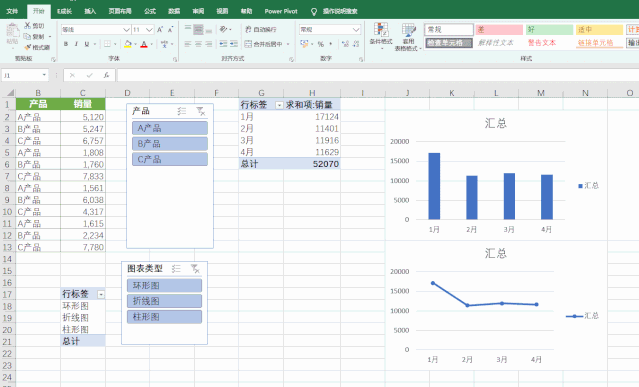Apply comma style format
639x387 pixels.
(x=331, y=44)
